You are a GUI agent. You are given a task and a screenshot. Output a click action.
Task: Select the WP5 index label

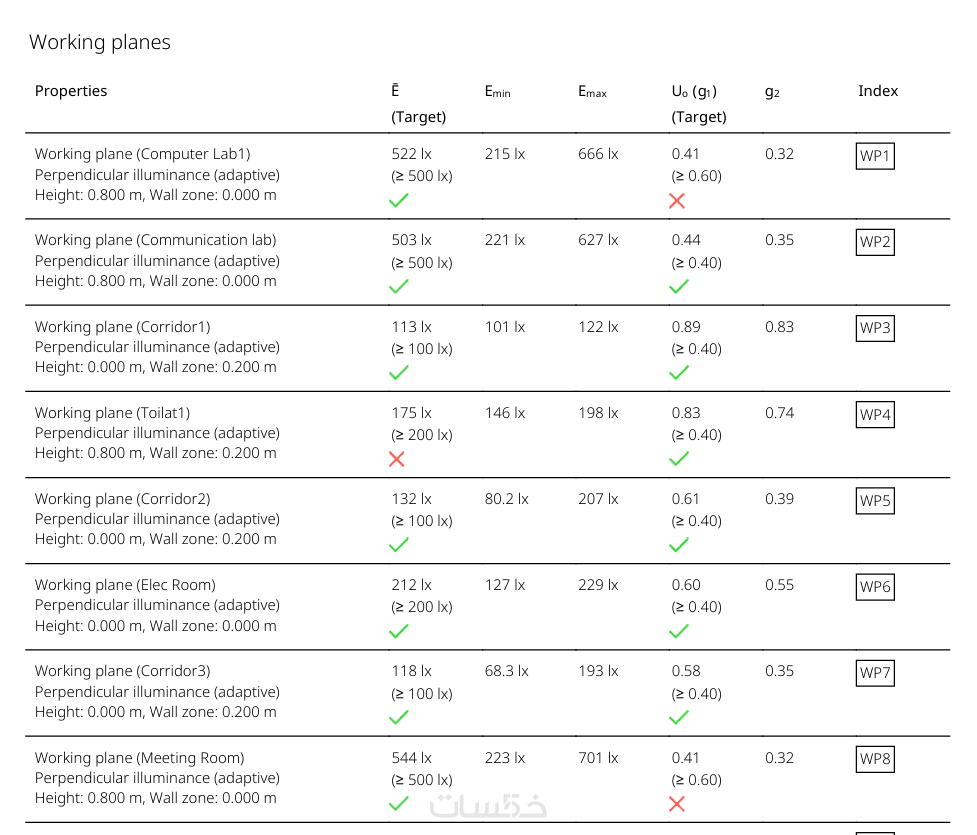(x=874, y=500)
